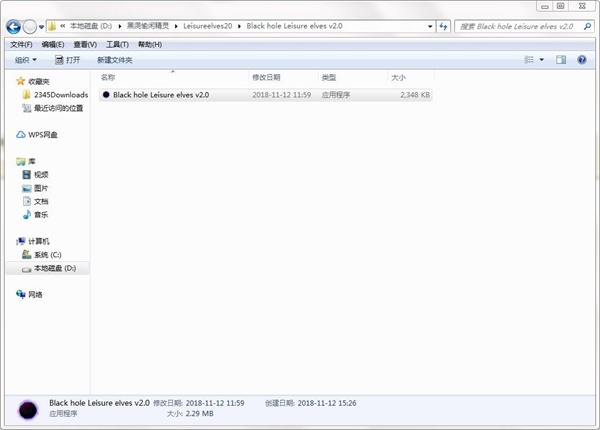The height and width of the screenshot is (430, 600).
Task: Click the back navigation arrow
Action: [x=13, y=26]
